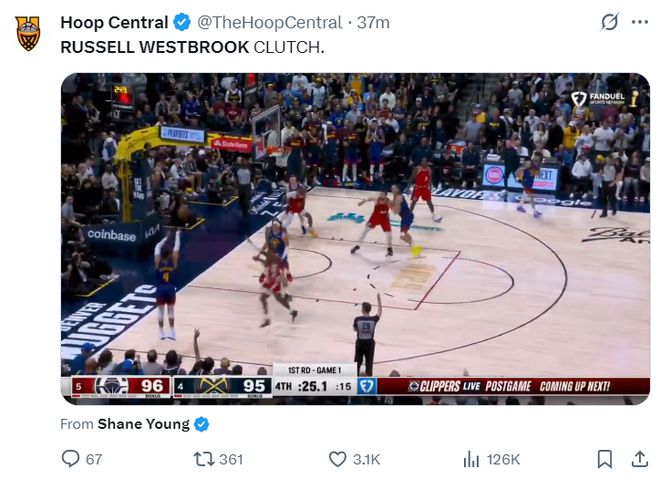Share the post via upload arrow icon

pos(639,459)
